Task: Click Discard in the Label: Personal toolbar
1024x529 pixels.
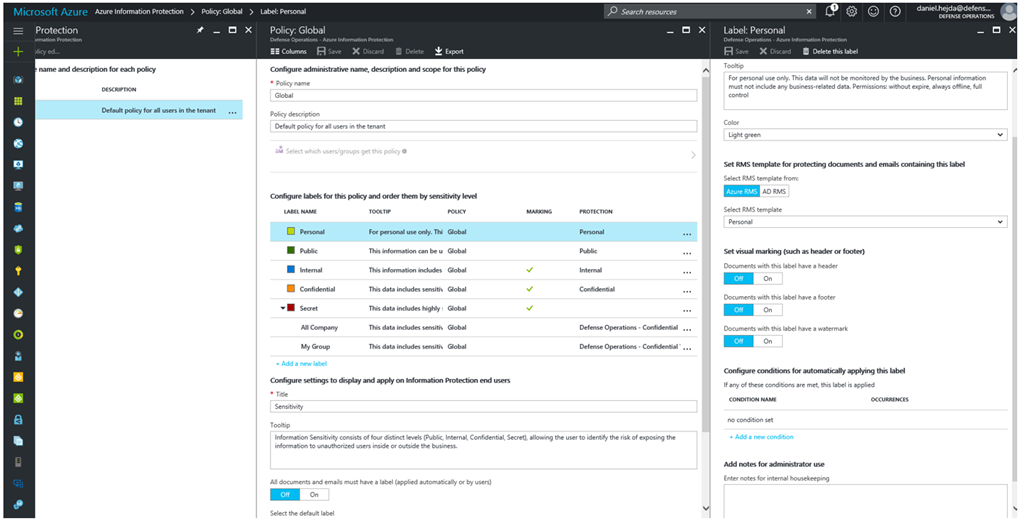Action: pos(775,51)
